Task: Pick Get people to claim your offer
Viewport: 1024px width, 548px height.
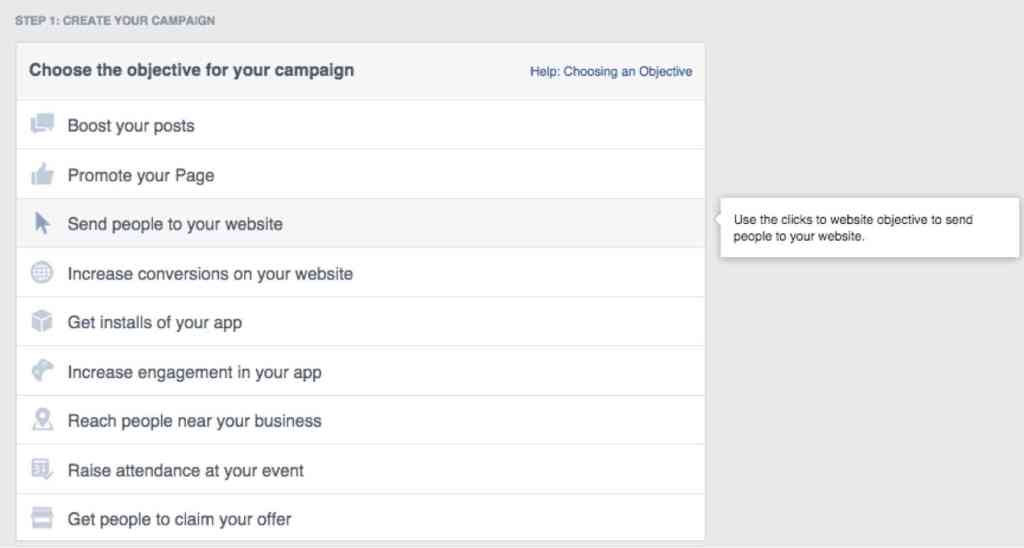Action: [179, 519]
